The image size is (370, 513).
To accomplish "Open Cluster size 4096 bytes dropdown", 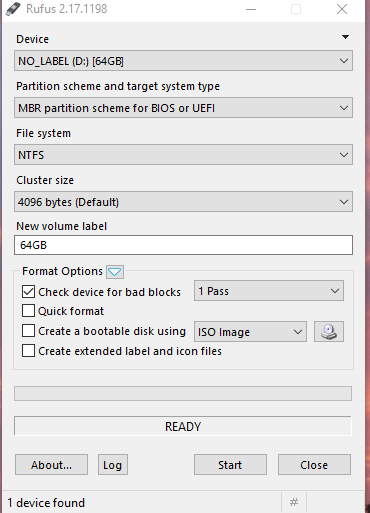I will point(183,202).
